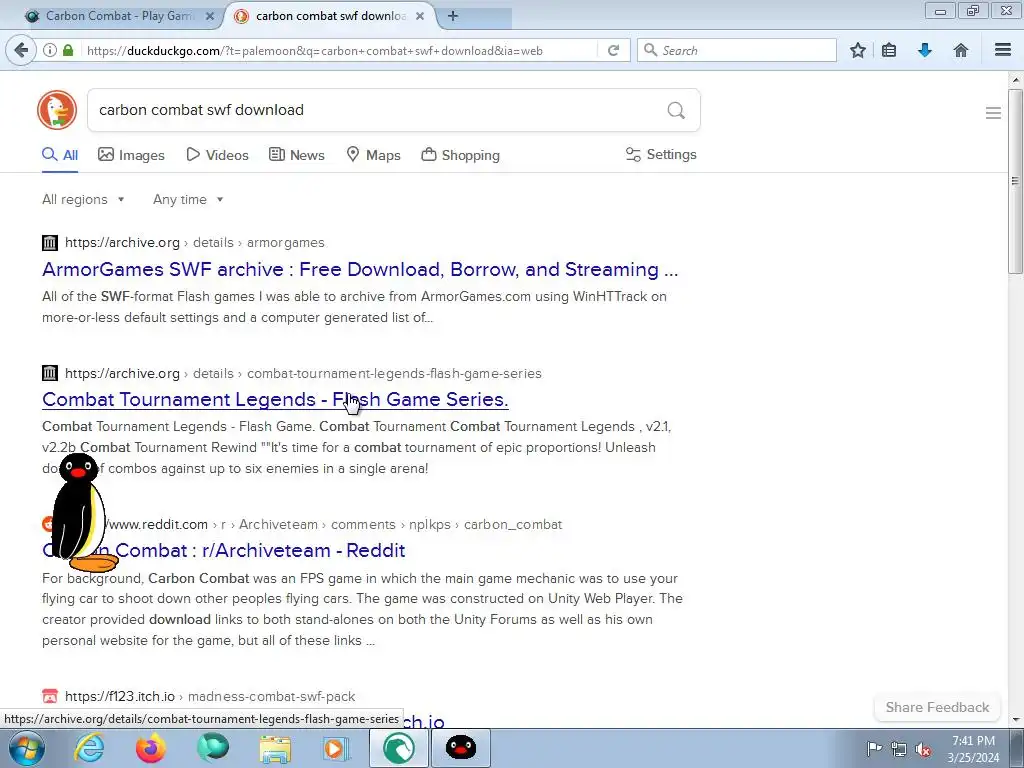The height and width of the screenshot is (768, 1024).
Task: Select the All results tab
Action: coord(60,155)
